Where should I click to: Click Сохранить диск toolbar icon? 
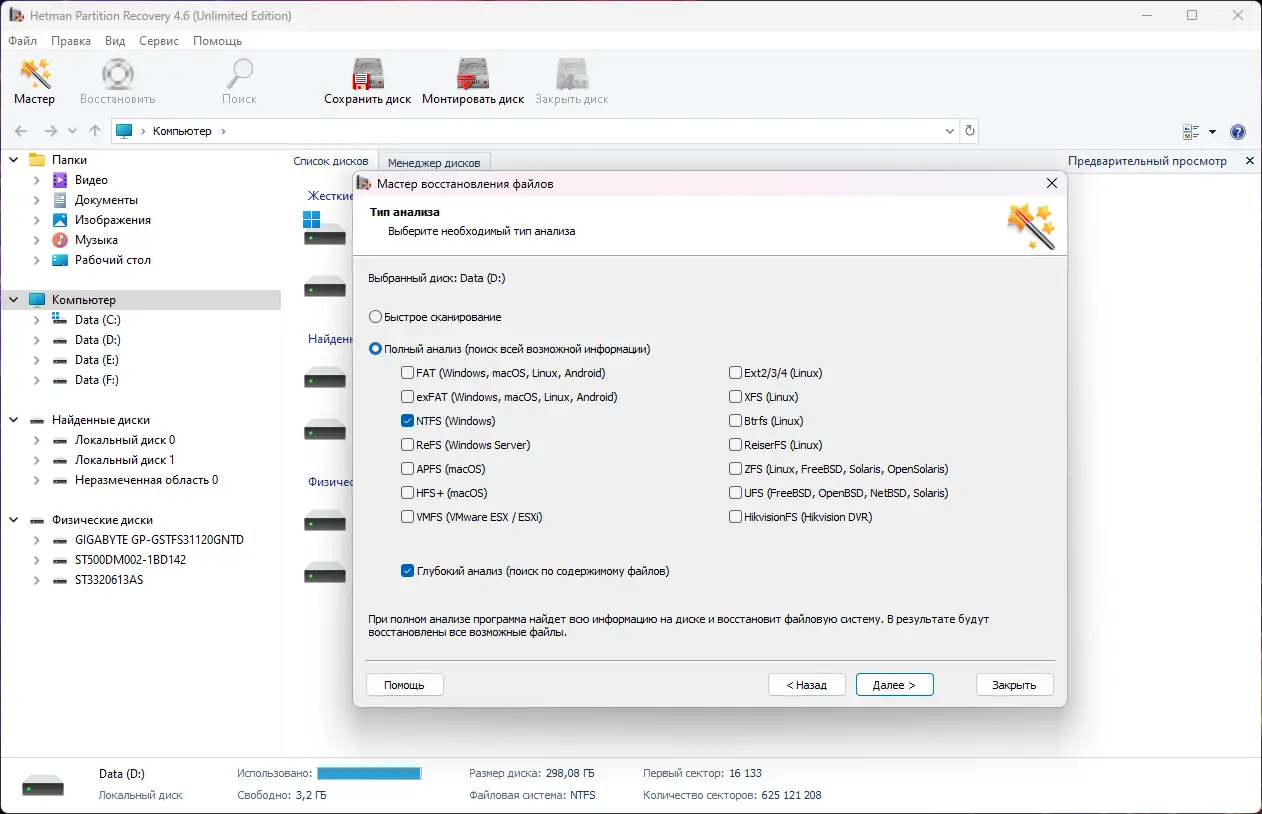pos(368,75)
